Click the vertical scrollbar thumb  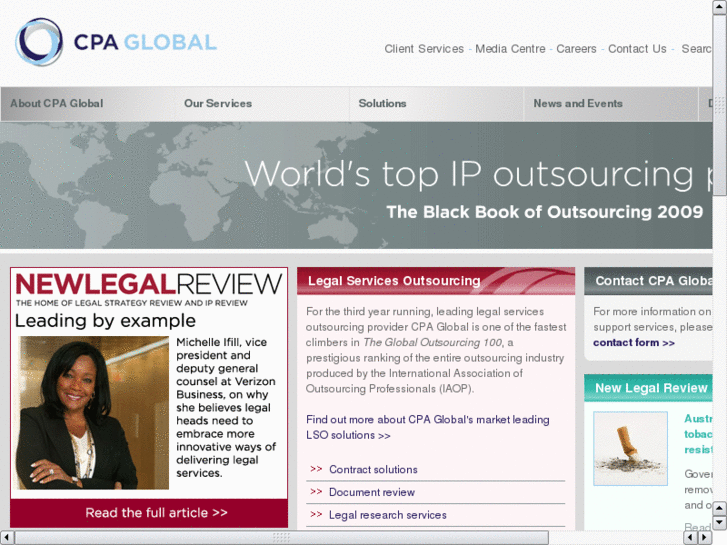pyautogui.click(x=720, y=105)
